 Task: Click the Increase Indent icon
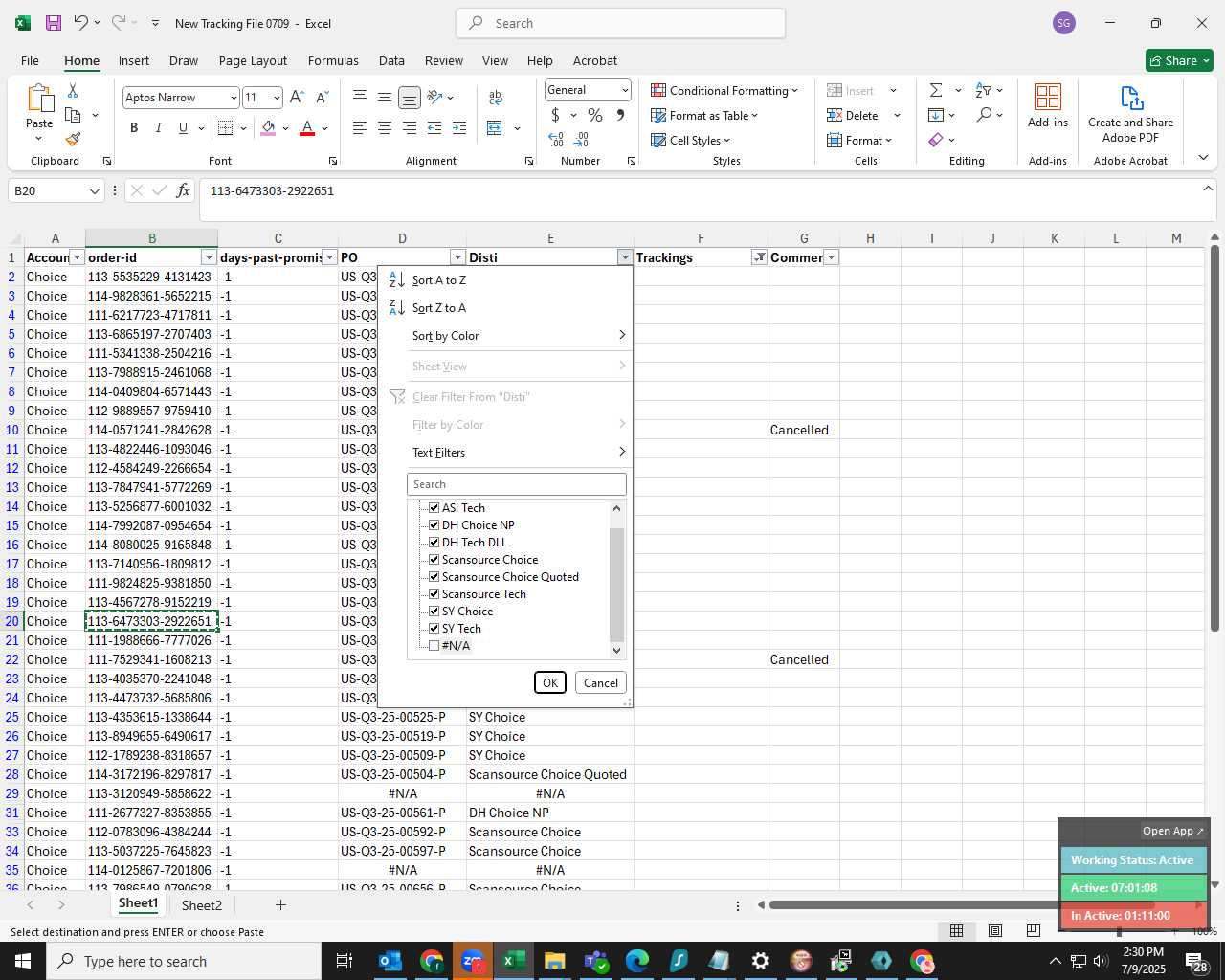tap(459, 127)
